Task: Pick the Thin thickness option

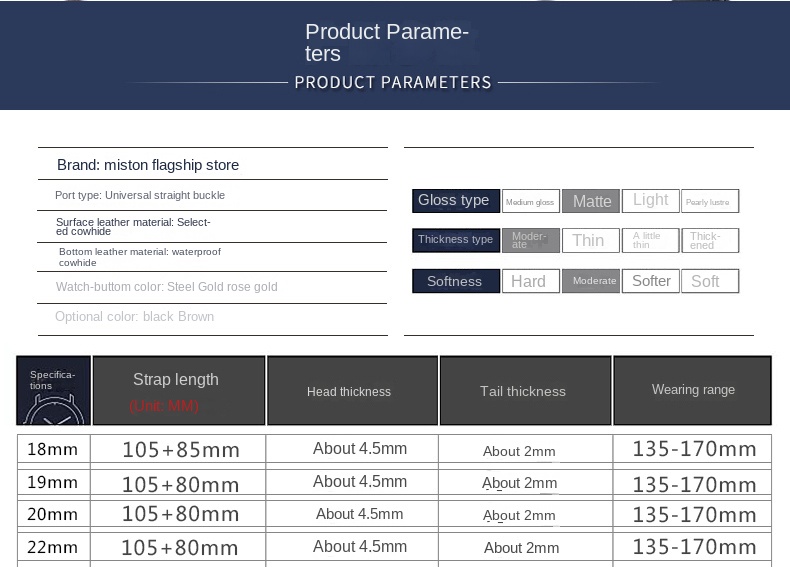Action: [590, 240]
